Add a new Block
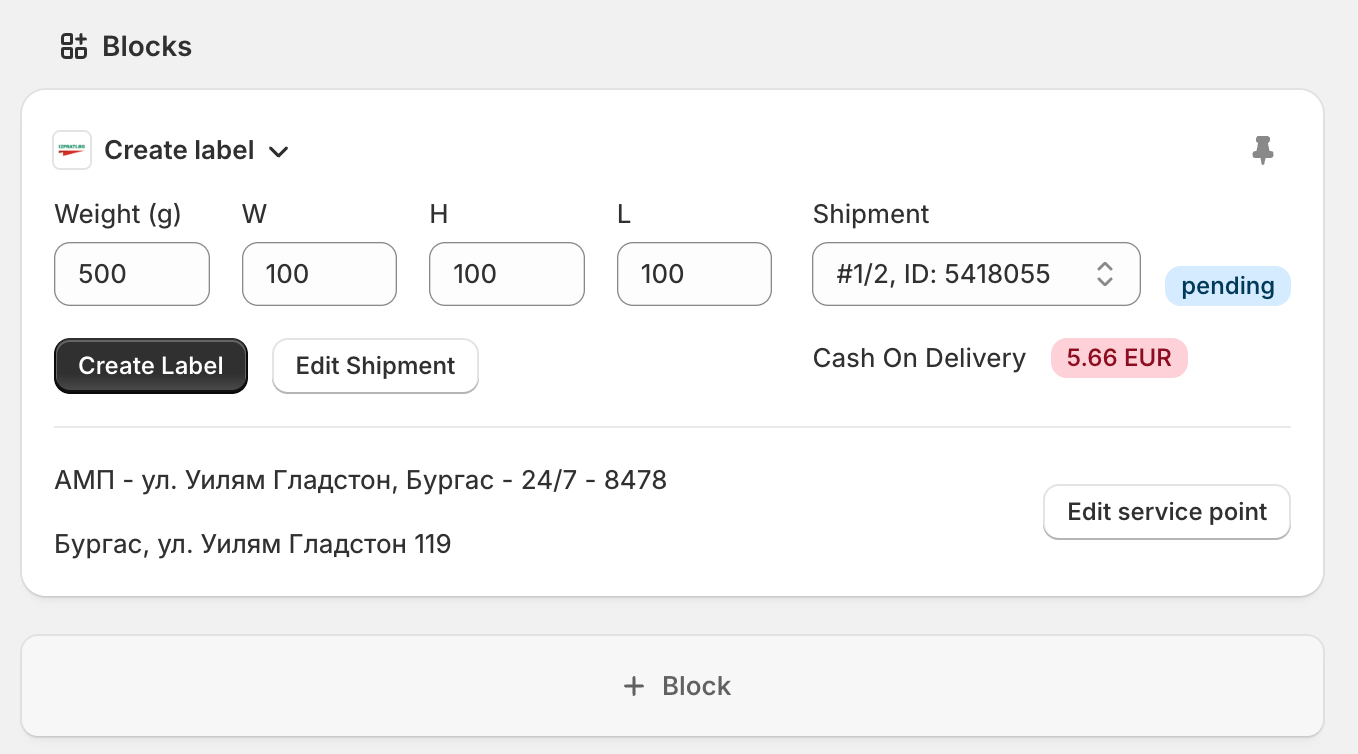Viewport: 1358px width, 754px height. [x=672, y=686]
